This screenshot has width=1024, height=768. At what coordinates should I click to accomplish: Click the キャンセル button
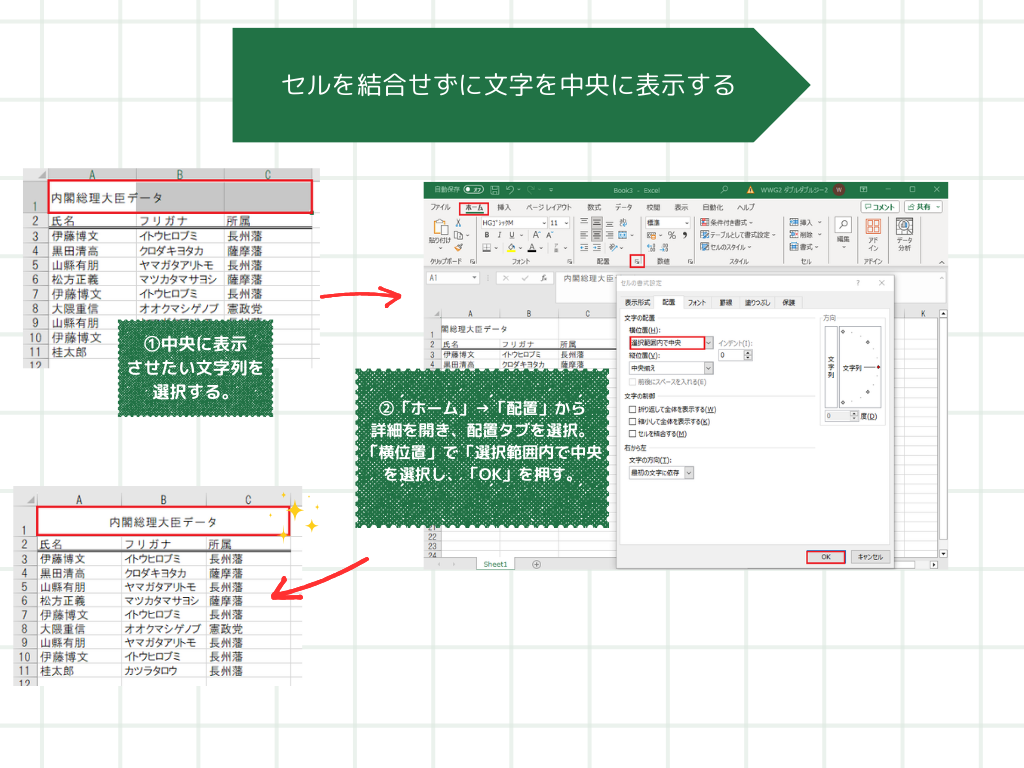click(x=870, y=555)
